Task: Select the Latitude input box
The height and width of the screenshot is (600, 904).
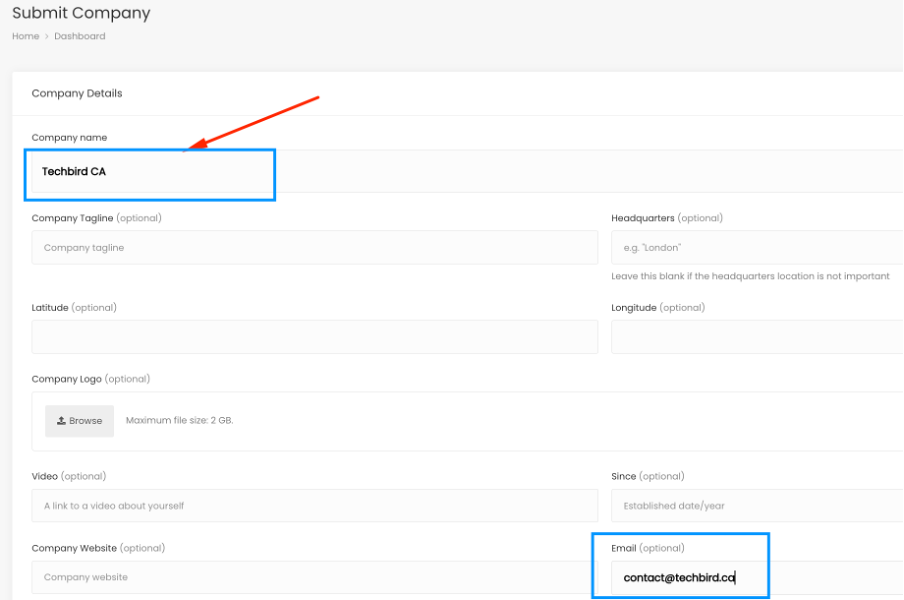Action: click(x=315, y=337)
